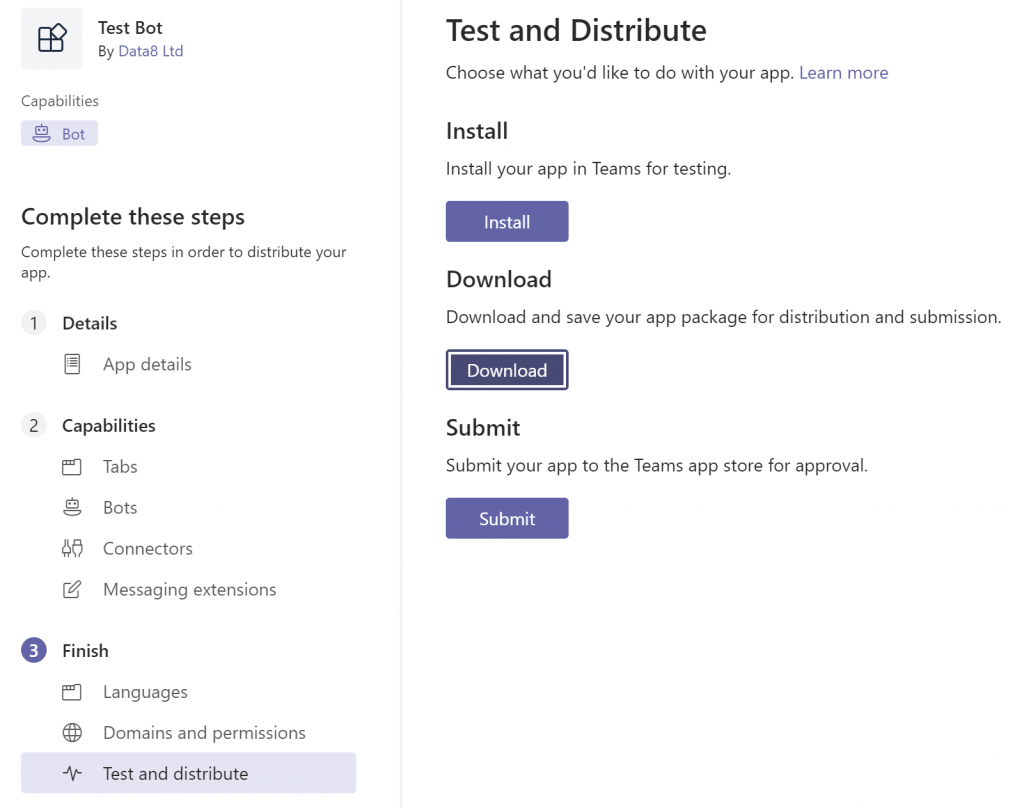Click the Connectors plug icon
Screen dimensions: 1024x808
tap(72, 549)
